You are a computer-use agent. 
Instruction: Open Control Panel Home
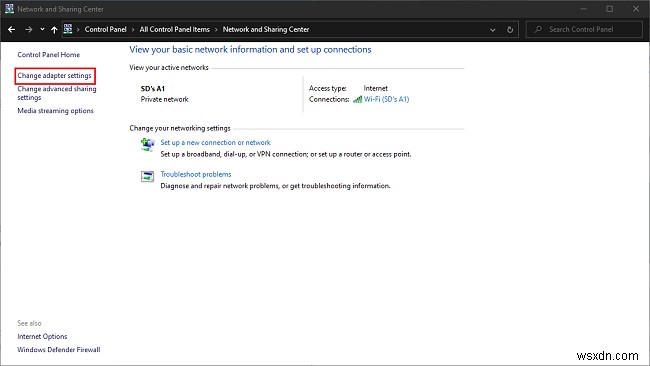(49, 55)
